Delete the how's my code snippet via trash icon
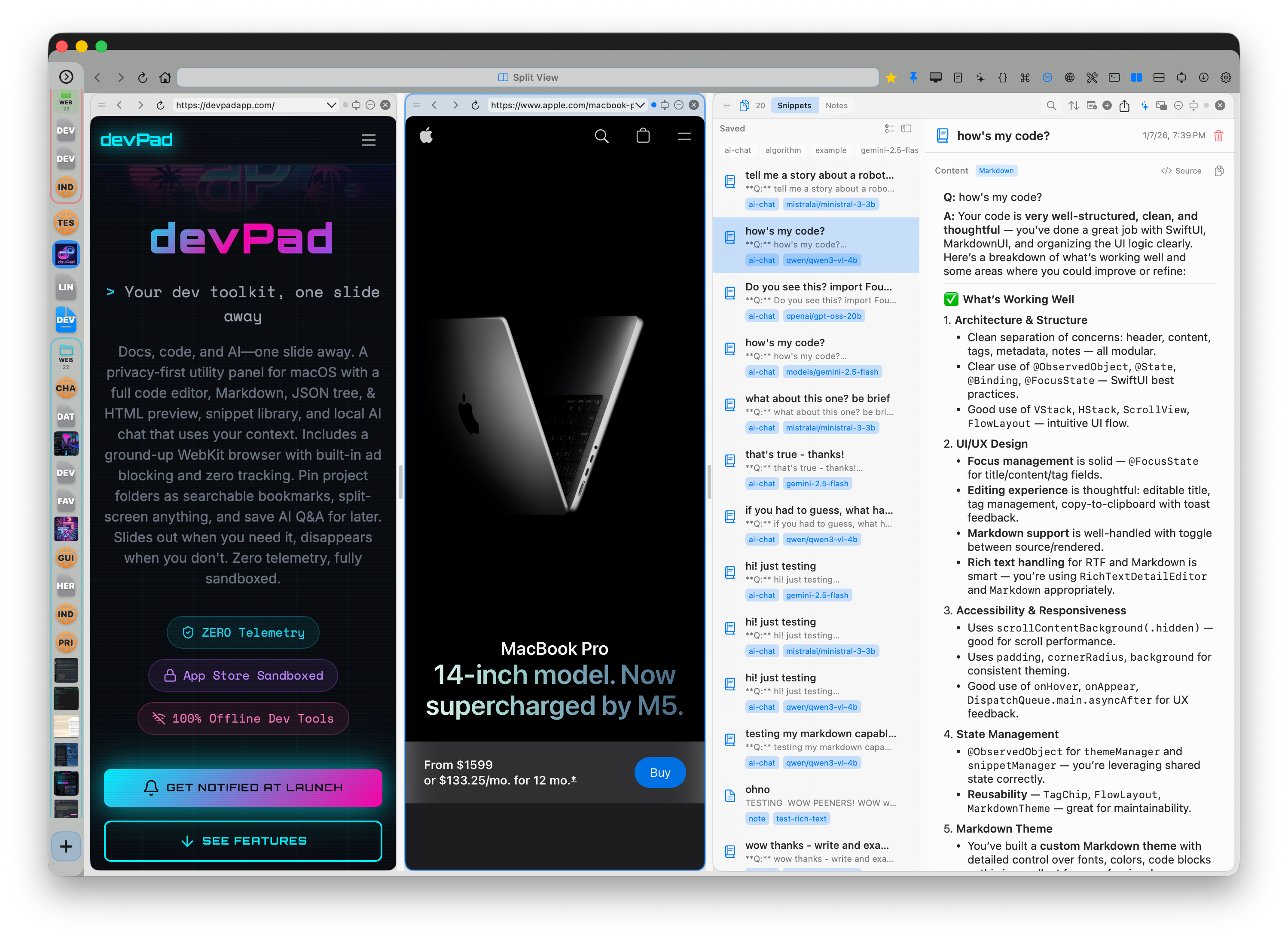Screen dimensions: 1288x940 (x=1218, y=136)
